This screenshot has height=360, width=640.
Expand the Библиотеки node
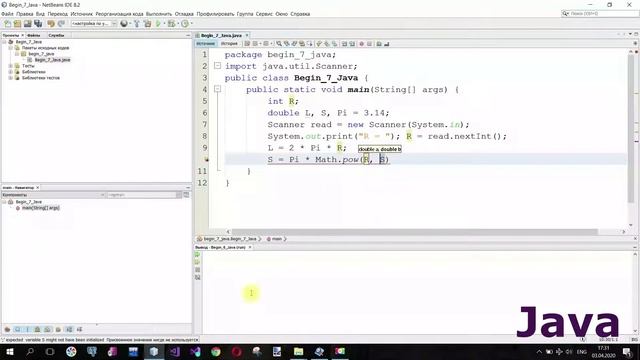click(x=11, y=72)
